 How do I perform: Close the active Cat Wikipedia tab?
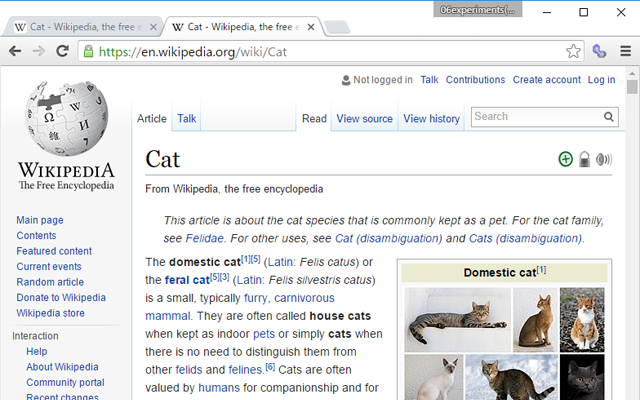311,27
